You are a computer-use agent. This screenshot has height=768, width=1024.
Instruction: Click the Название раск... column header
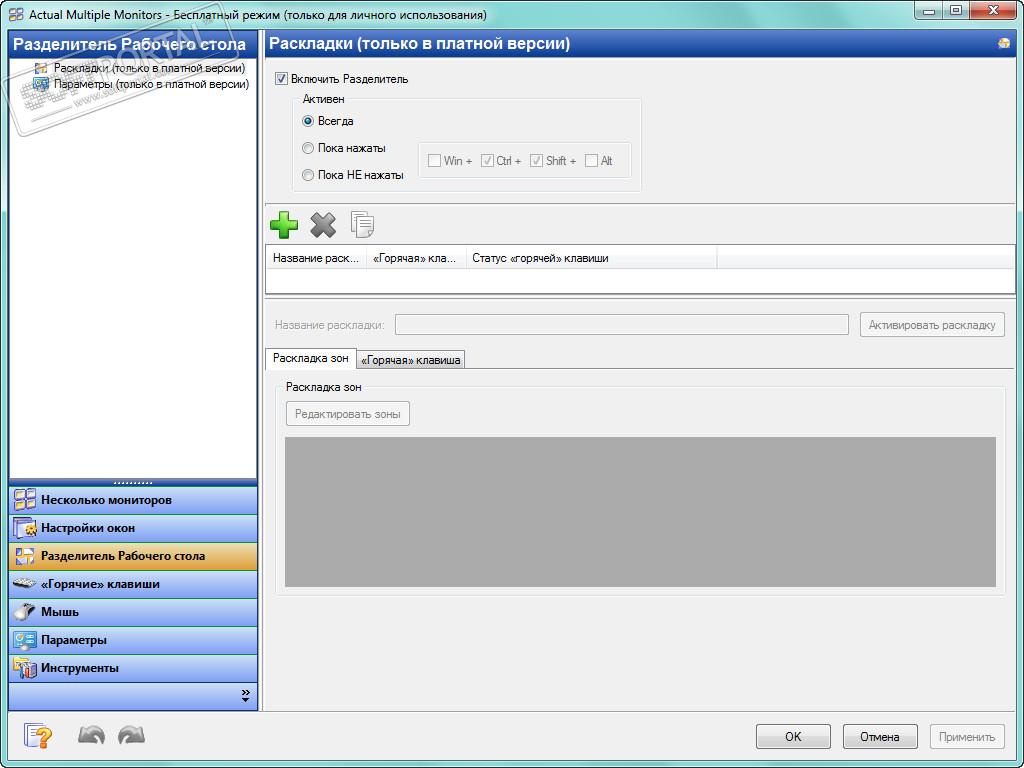tap(316, 258)
